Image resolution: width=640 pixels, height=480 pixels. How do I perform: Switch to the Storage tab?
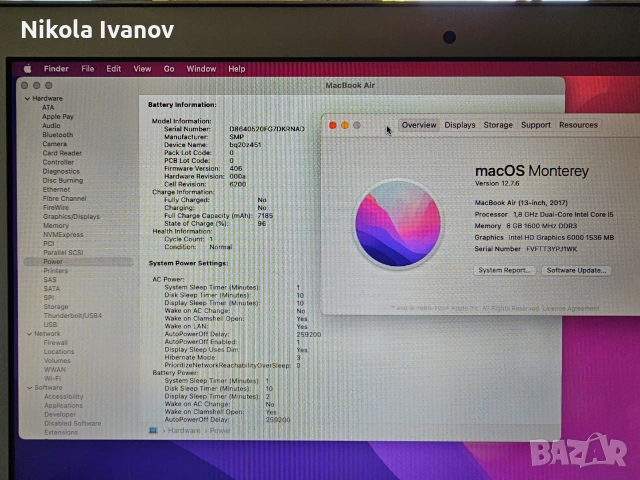[498, 125]
